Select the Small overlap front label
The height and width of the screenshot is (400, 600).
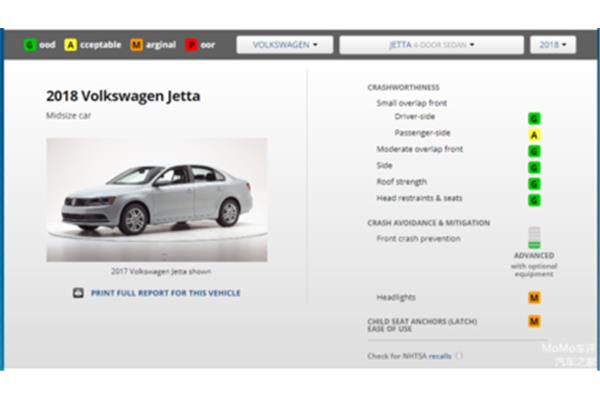click(x=412, y=103)
